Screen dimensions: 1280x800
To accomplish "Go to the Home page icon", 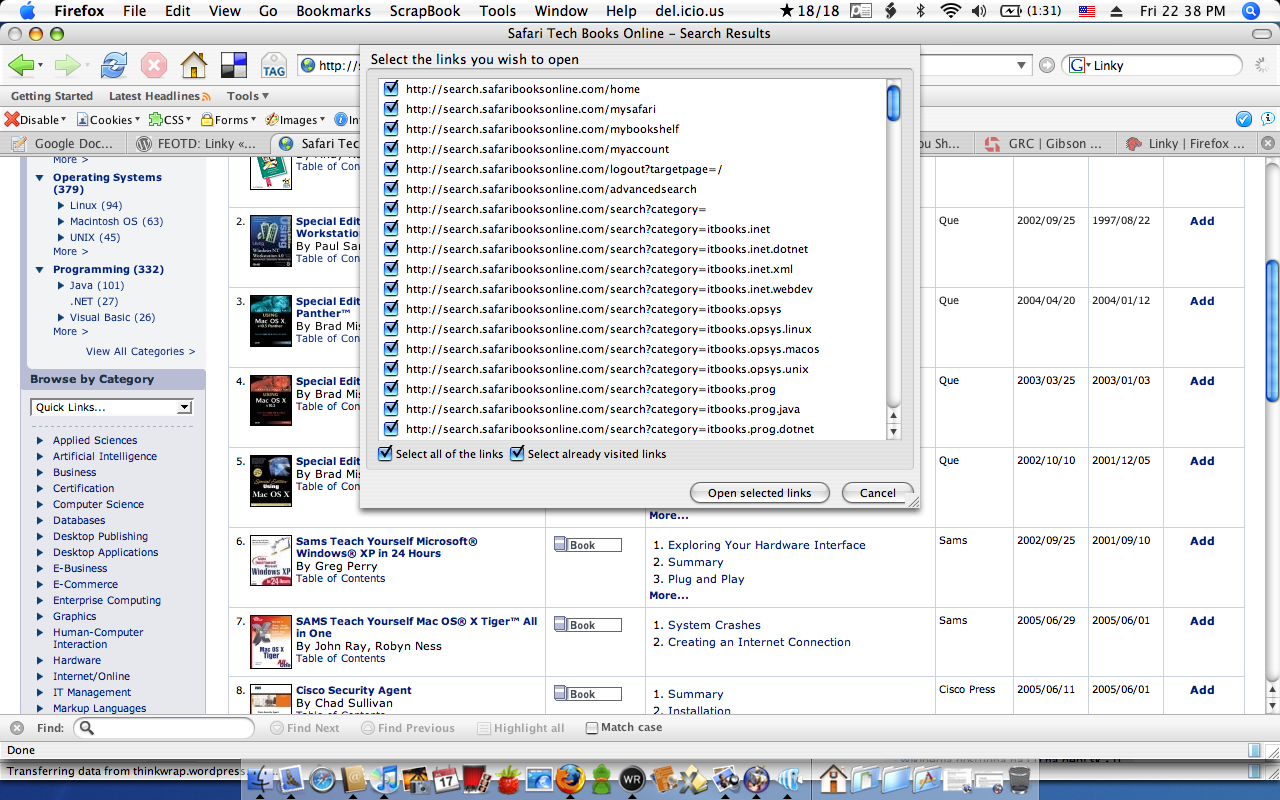I will point(193,66).
